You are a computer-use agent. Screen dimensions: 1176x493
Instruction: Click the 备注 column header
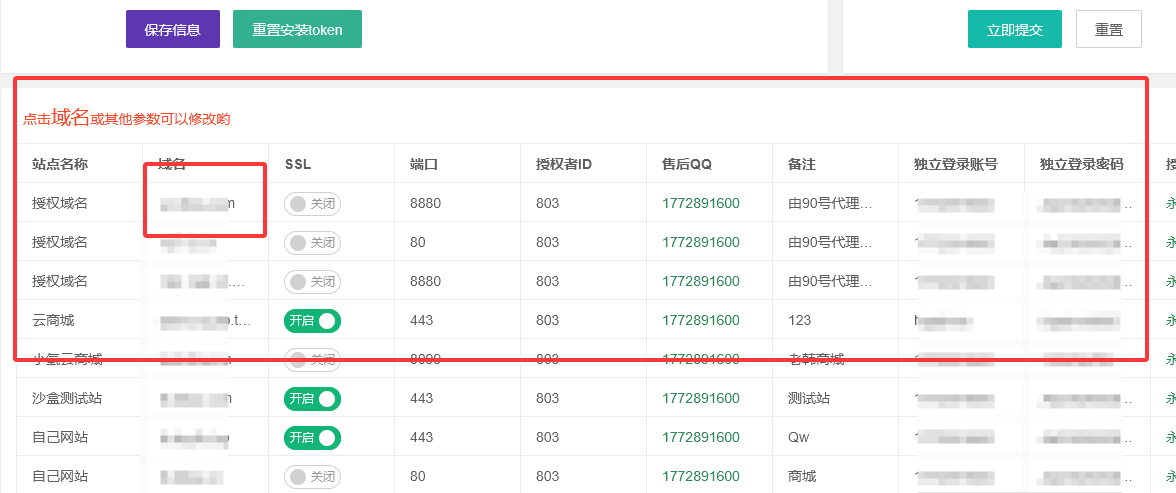pos(802,164)
